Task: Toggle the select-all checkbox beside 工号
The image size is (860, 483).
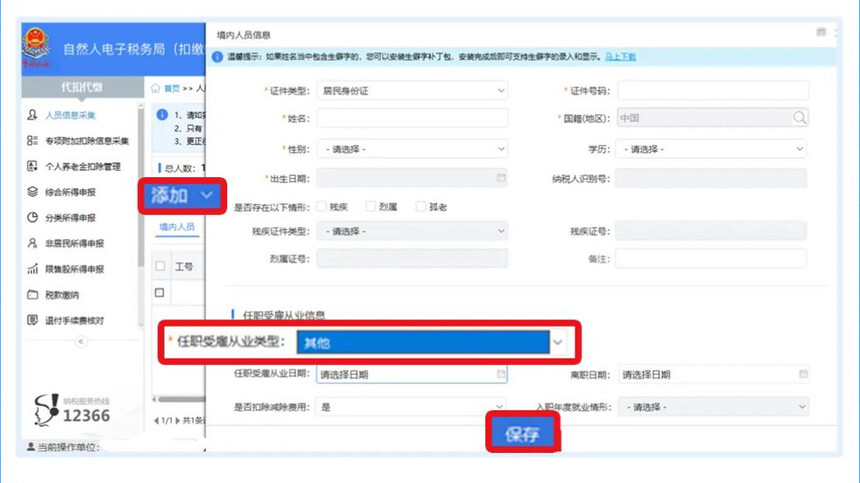Action: [x=160, y=266]
